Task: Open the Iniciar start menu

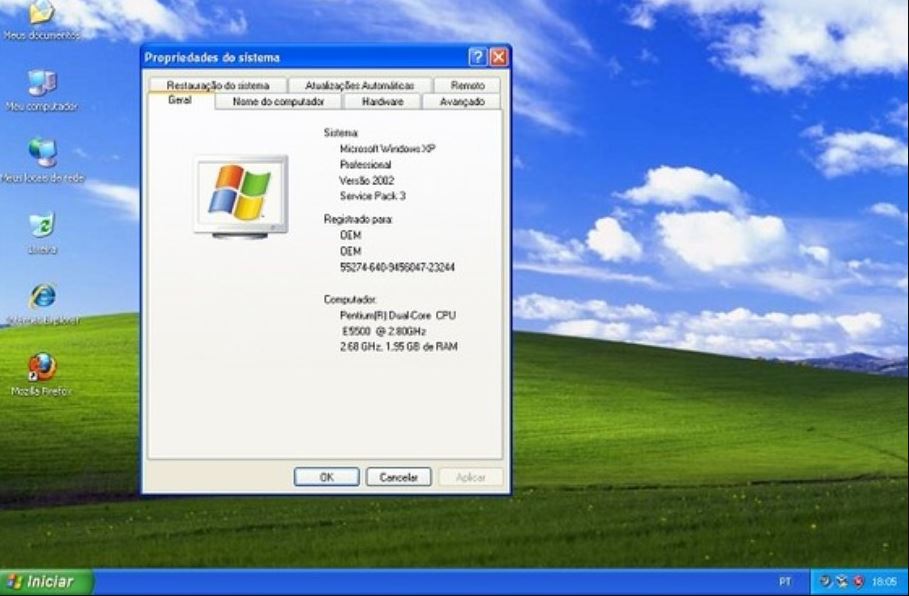Action: (x=46, y=582)
